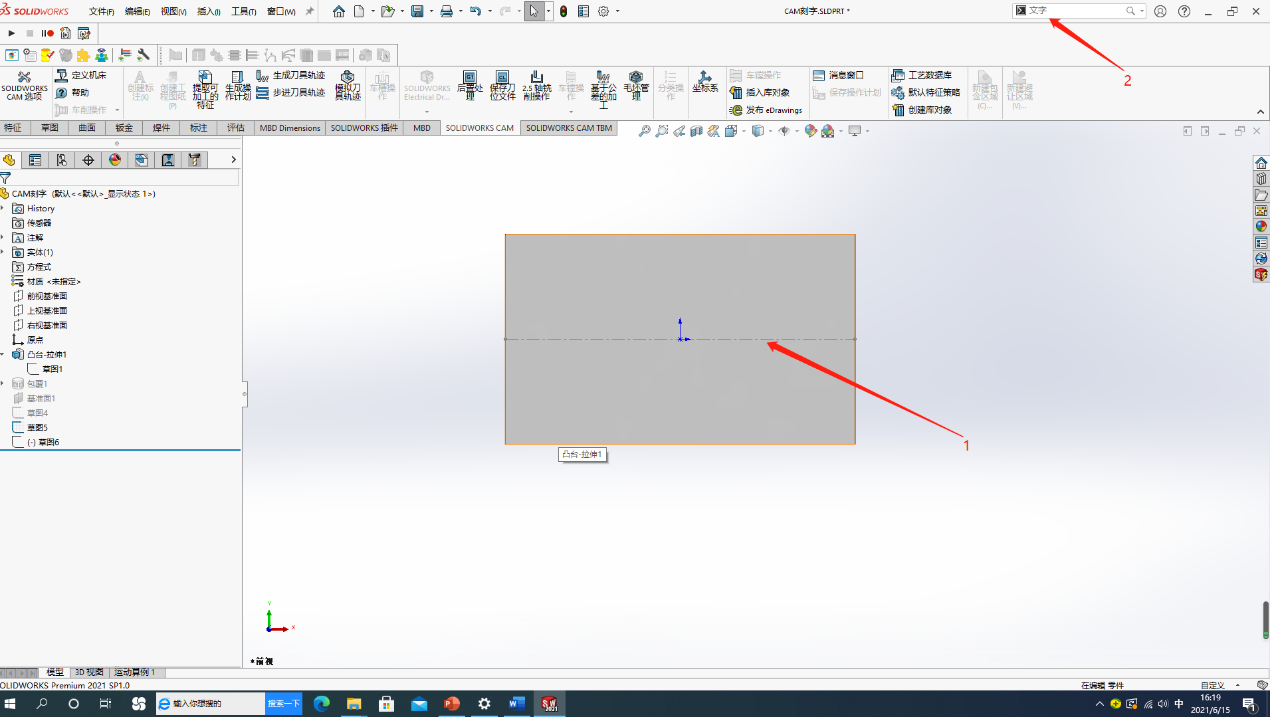The height and width of the screenshot is (717, 1270).
Task: Click Create Library Object (创建库对象)
Action: point(922,110)
